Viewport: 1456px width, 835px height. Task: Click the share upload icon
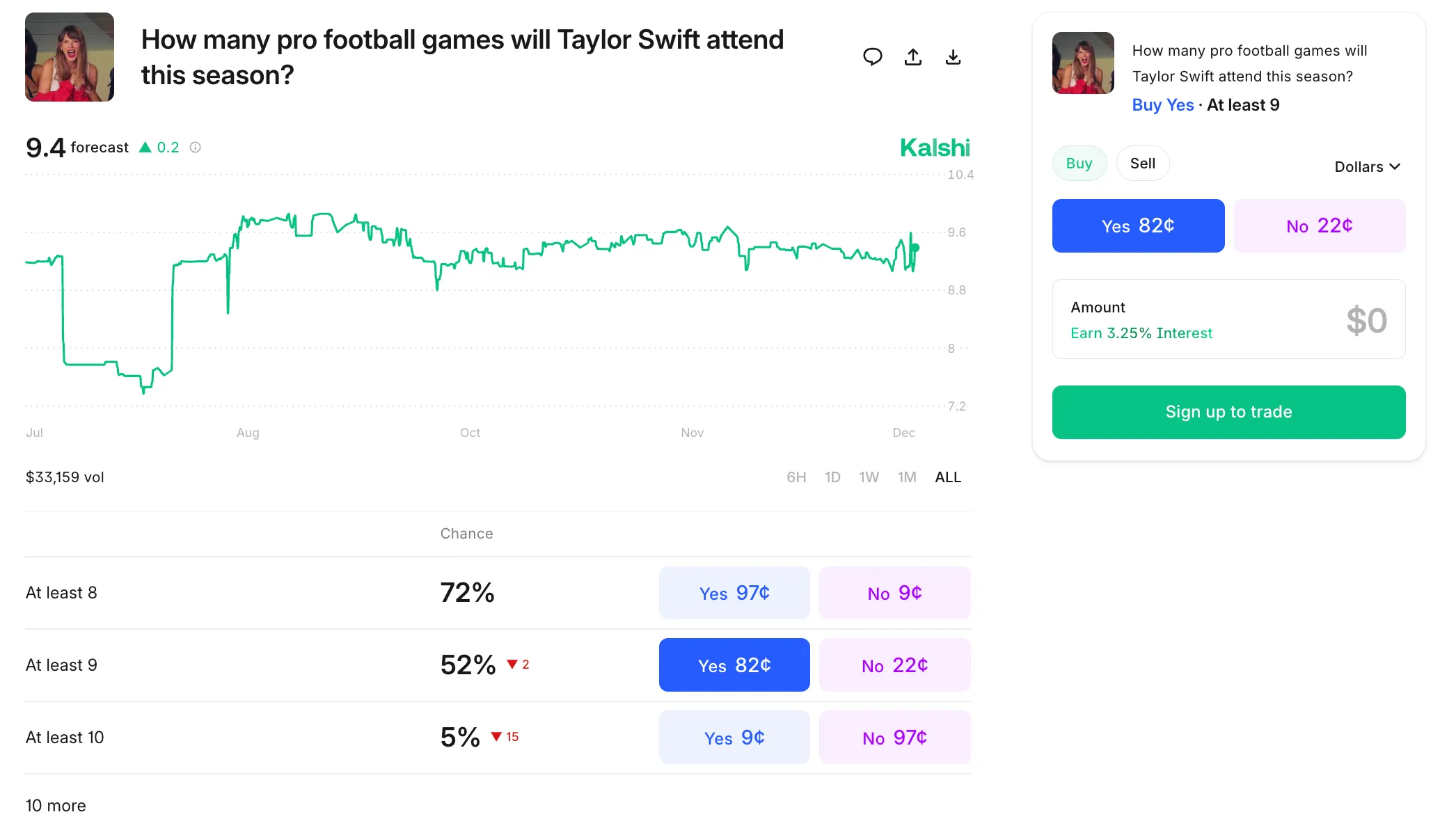913,57
